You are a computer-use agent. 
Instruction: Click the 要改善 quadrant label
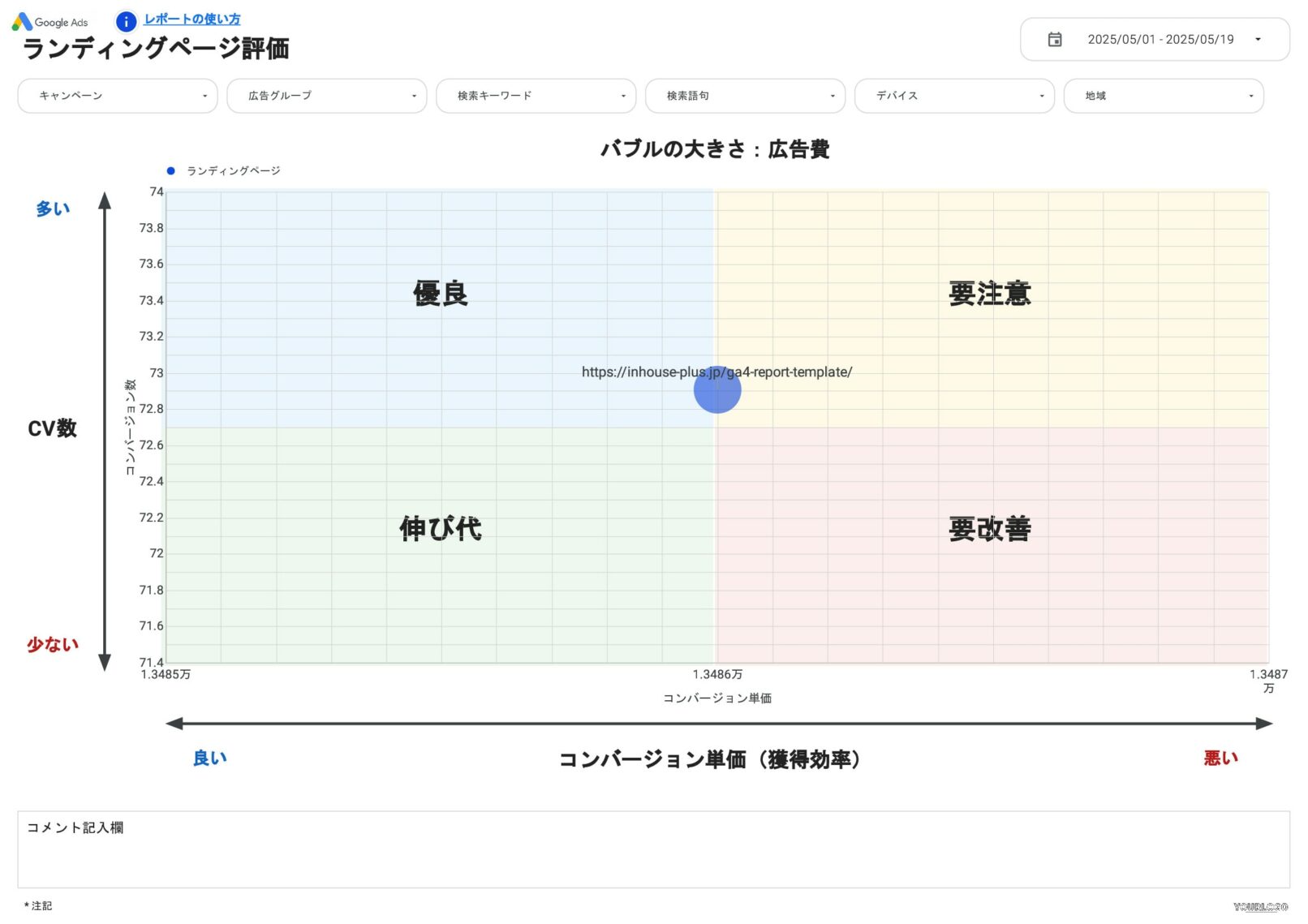990,528
